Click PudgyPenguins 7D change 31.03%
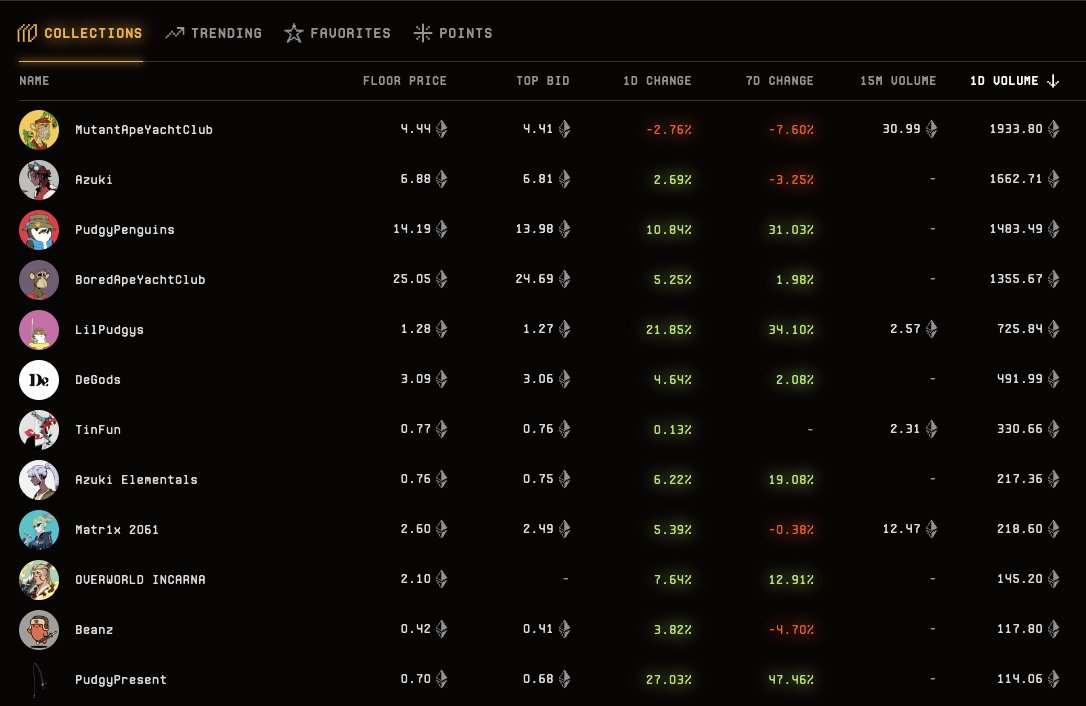 (x=791, y=229)
